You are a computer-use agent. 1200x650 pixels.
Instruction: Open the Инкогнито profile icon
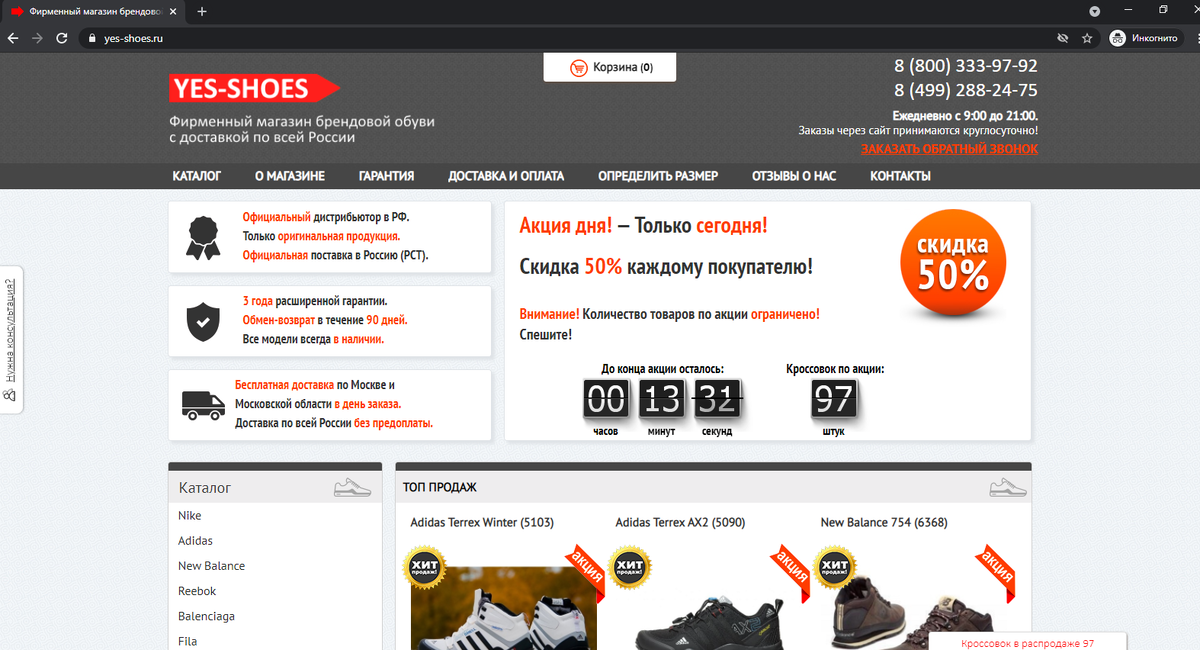click(1118, 38)
